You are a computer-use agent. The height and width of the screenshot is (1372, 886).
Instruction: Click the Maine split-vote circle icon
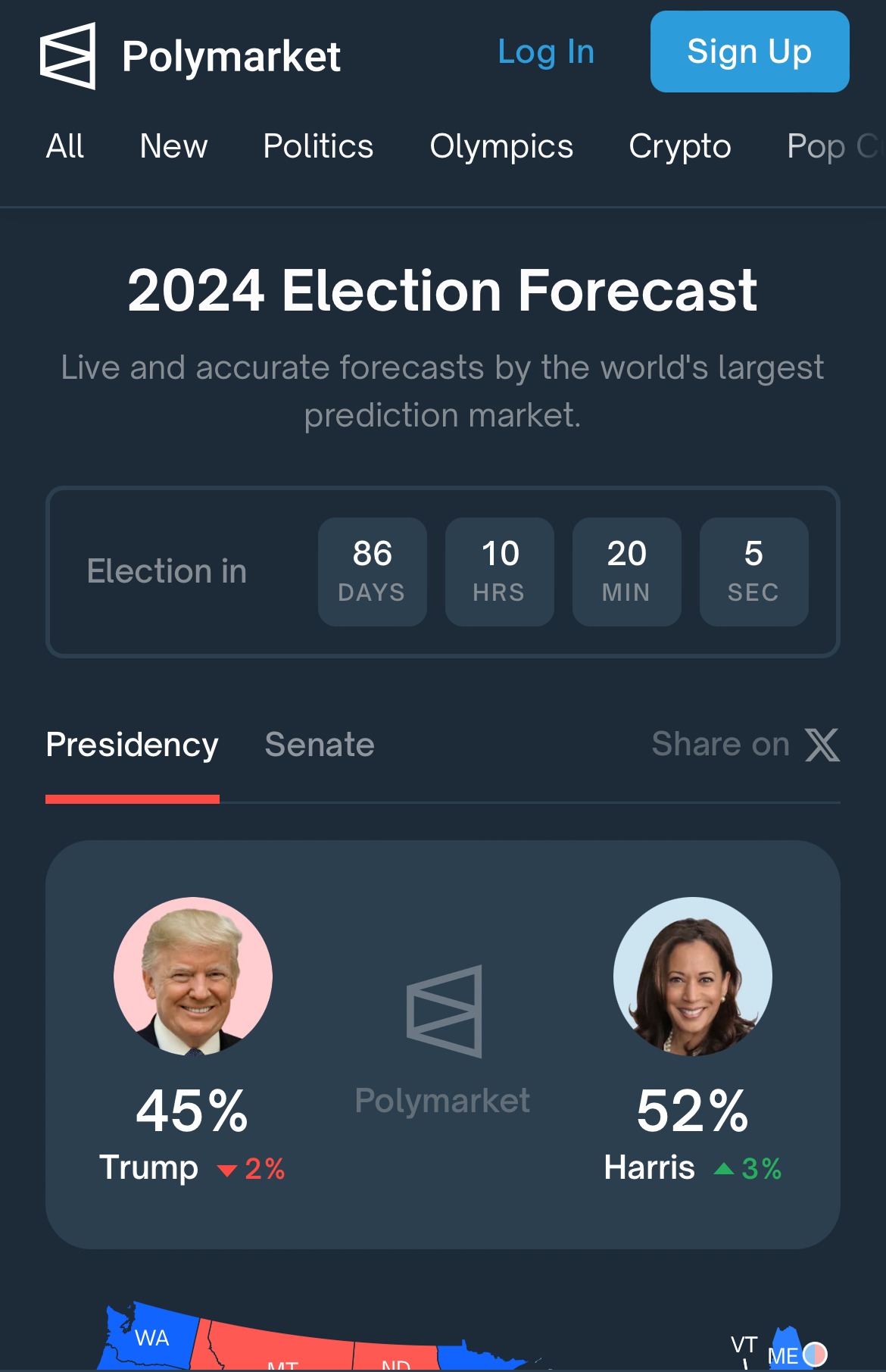(815, 1354)
